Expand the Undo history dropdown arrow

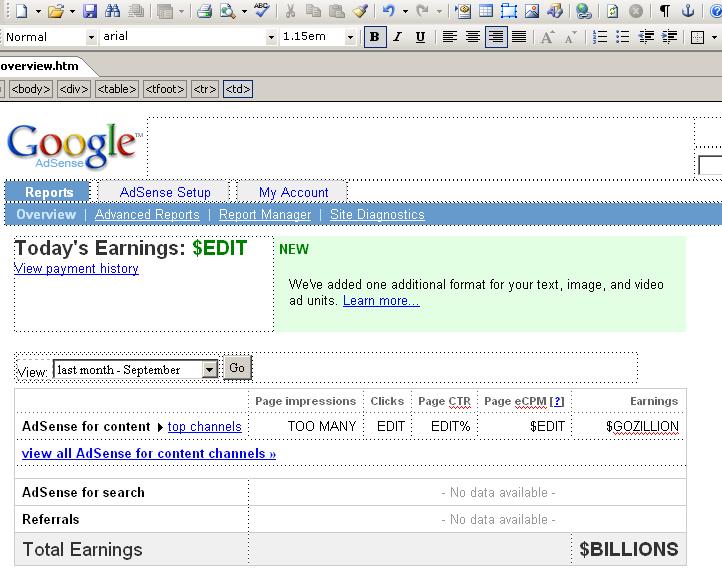(x=405, y=11)
